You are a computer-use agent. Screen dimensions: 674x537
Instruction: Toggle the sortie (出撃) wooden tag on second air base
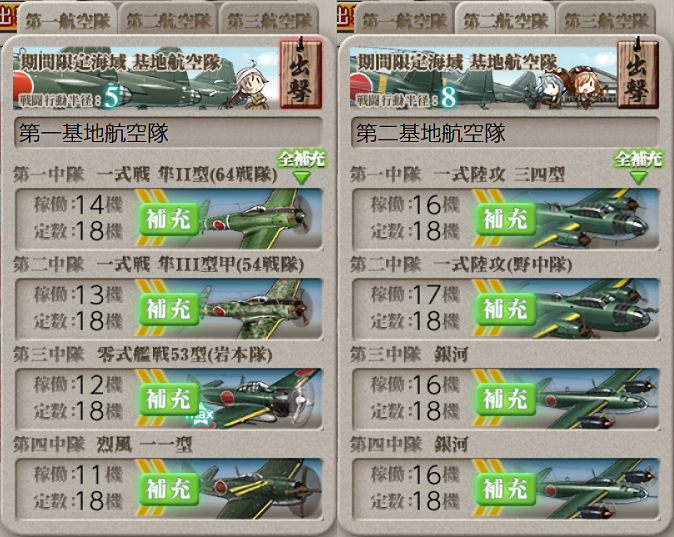pos(637,73)
